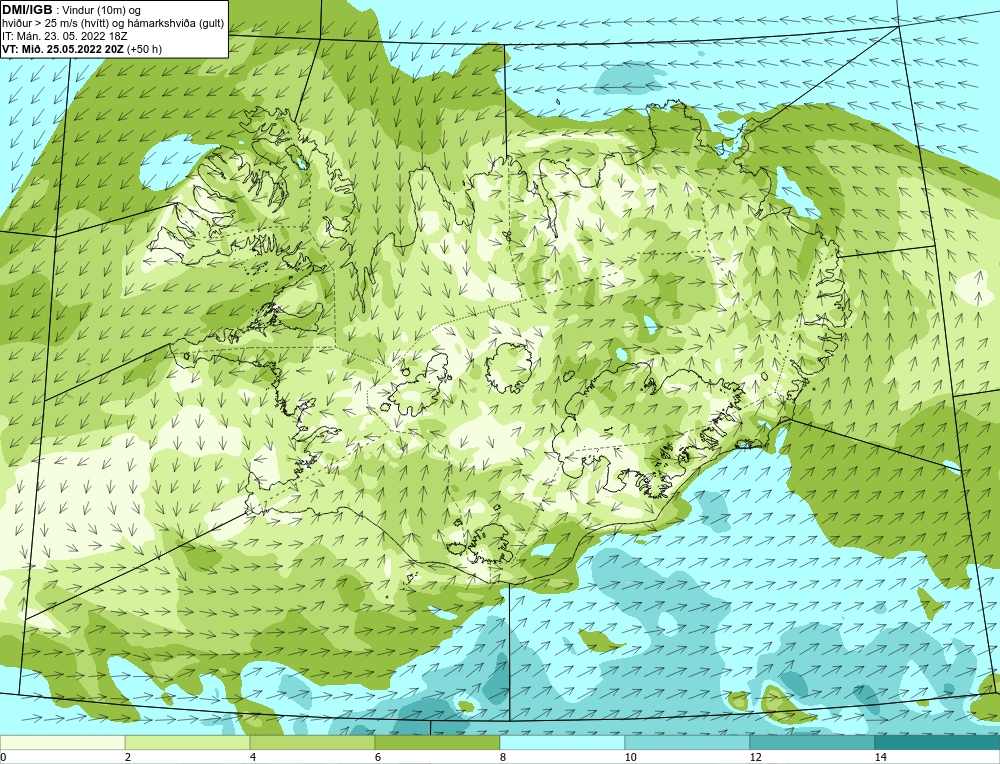Click the 'IT: Mán. 23. 05. 2022 18Z' line
This screenshot has width=1000, height=764.
tap(64, 36)
